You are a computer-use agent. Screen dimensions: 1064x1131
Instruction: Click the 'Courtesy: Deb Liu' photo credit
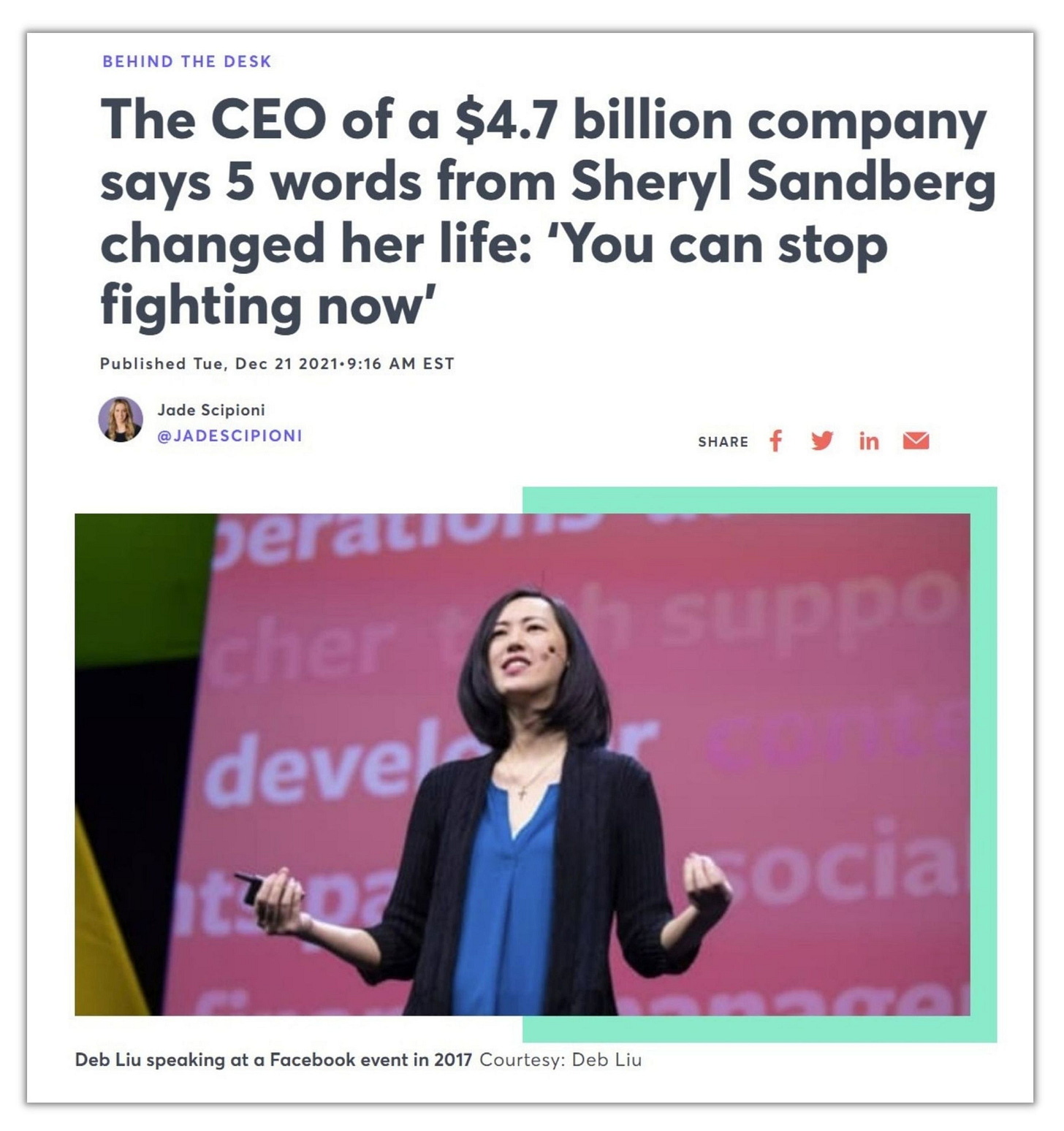pos(560,1059)
